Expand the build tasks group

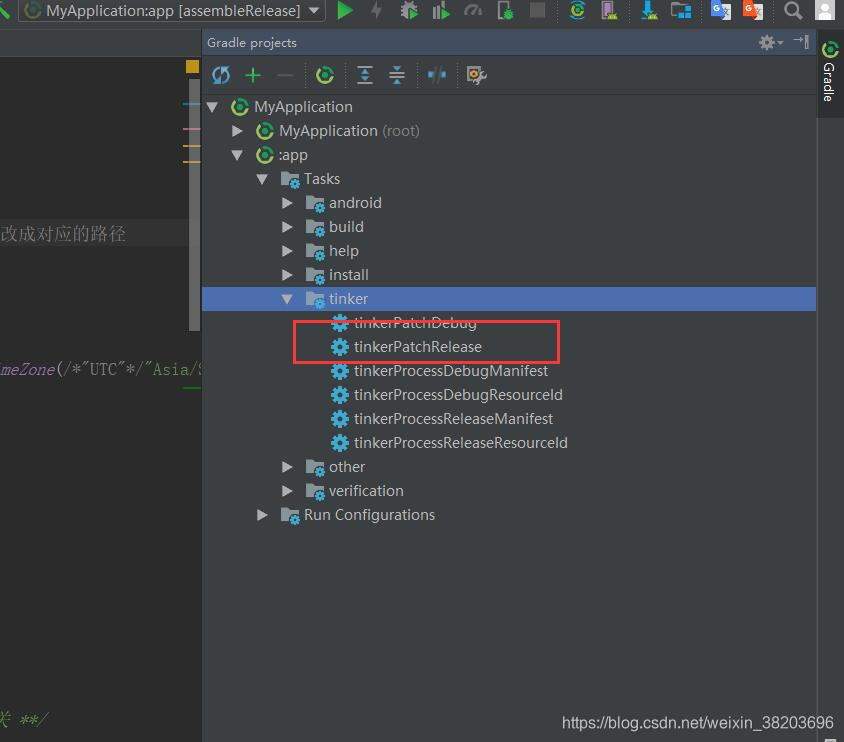click(287, 227)
